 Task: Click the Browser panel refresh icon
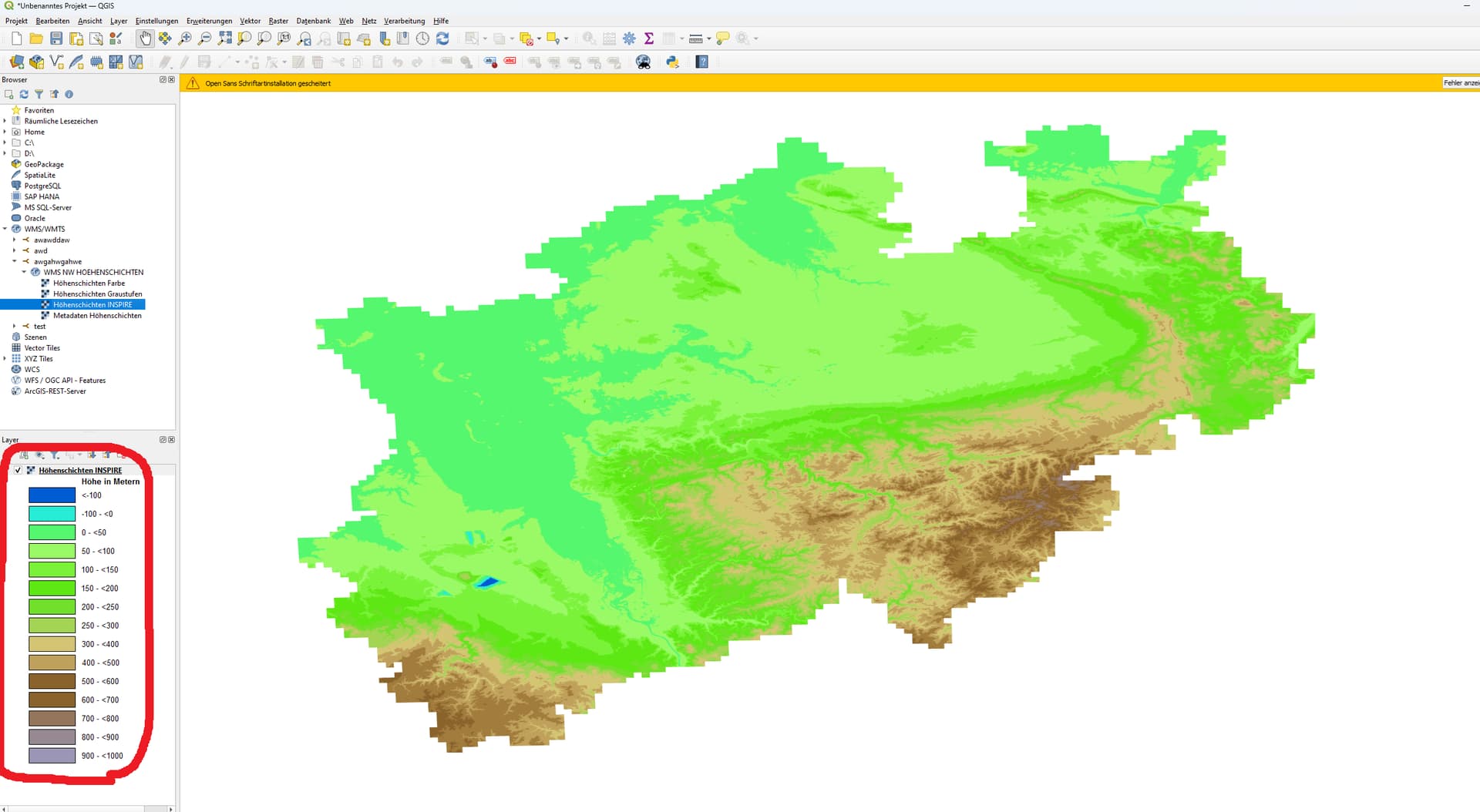coord(24,94)
